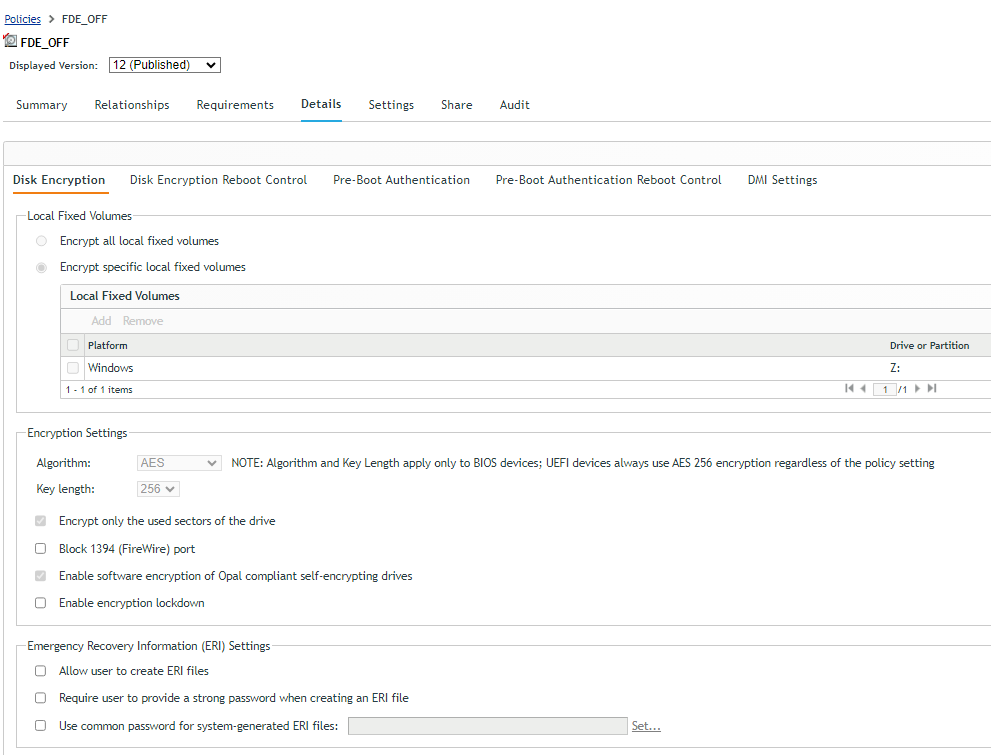991x755 pixels.
Task: Click Remove in Local Fixed Volumes
Action: 143,321
